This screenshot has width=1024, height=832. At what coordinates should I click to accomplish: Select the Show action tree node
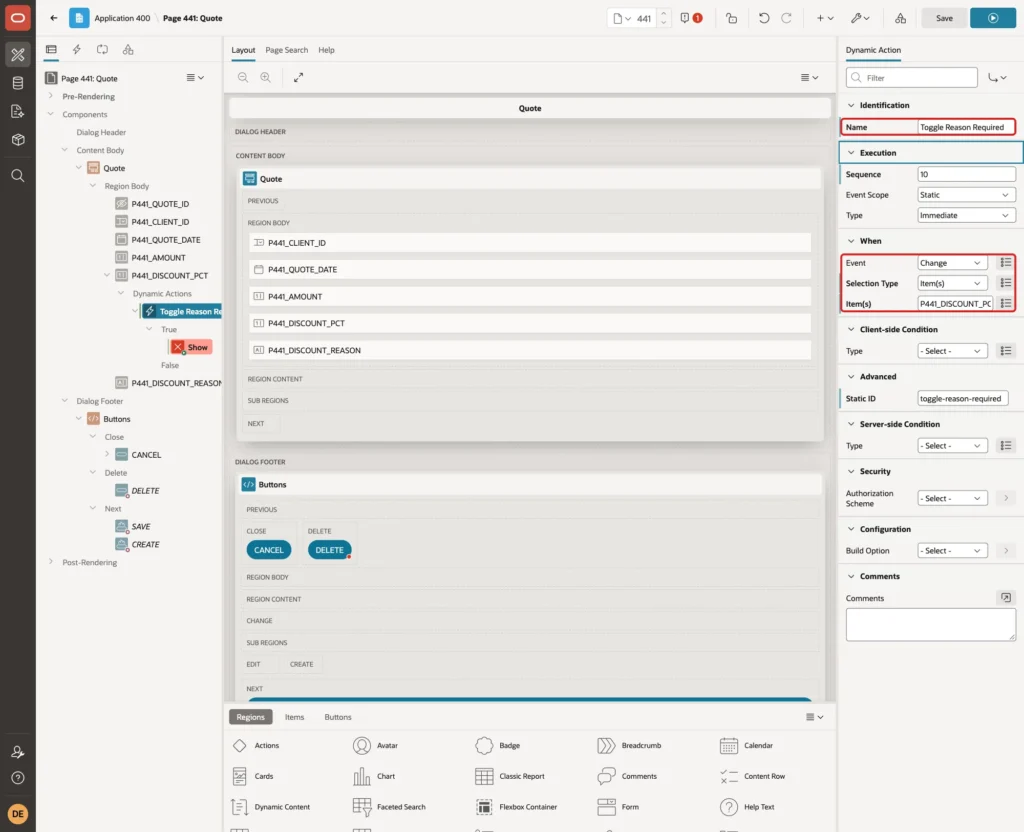coord(191,347)
